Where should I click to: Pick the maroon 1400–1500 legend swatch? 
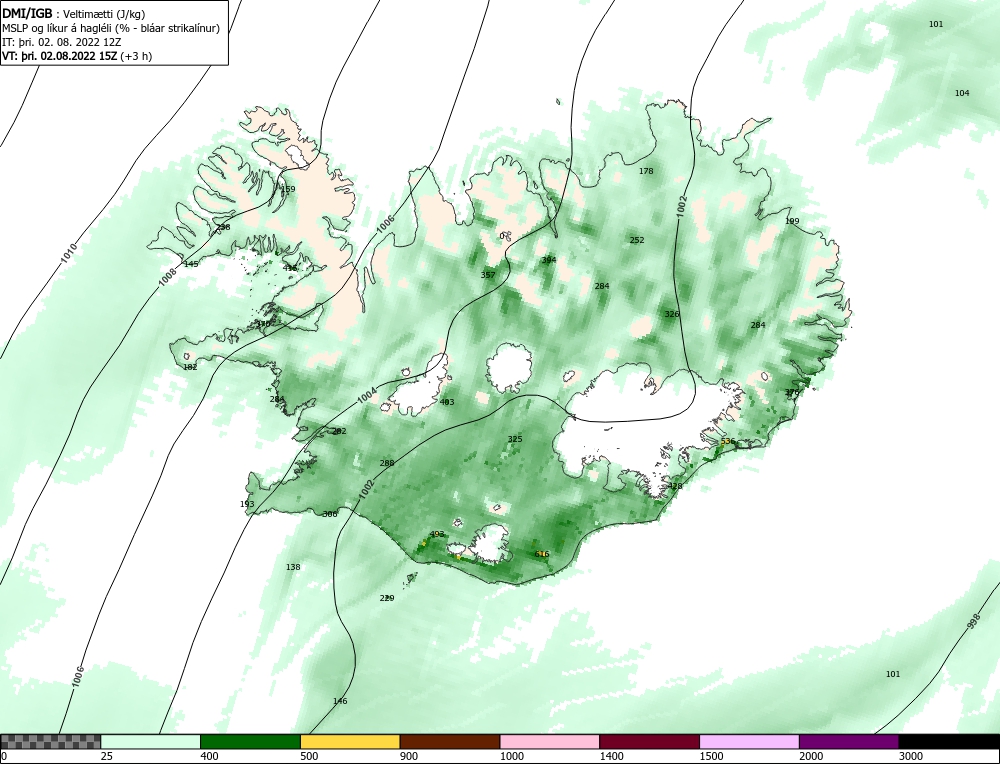pos(649,741)
